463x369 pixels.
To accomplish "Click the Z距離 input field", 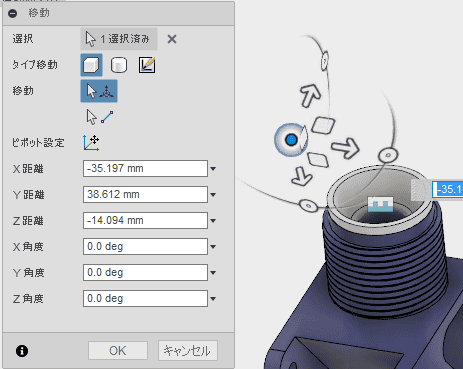I will click(145, 221).
